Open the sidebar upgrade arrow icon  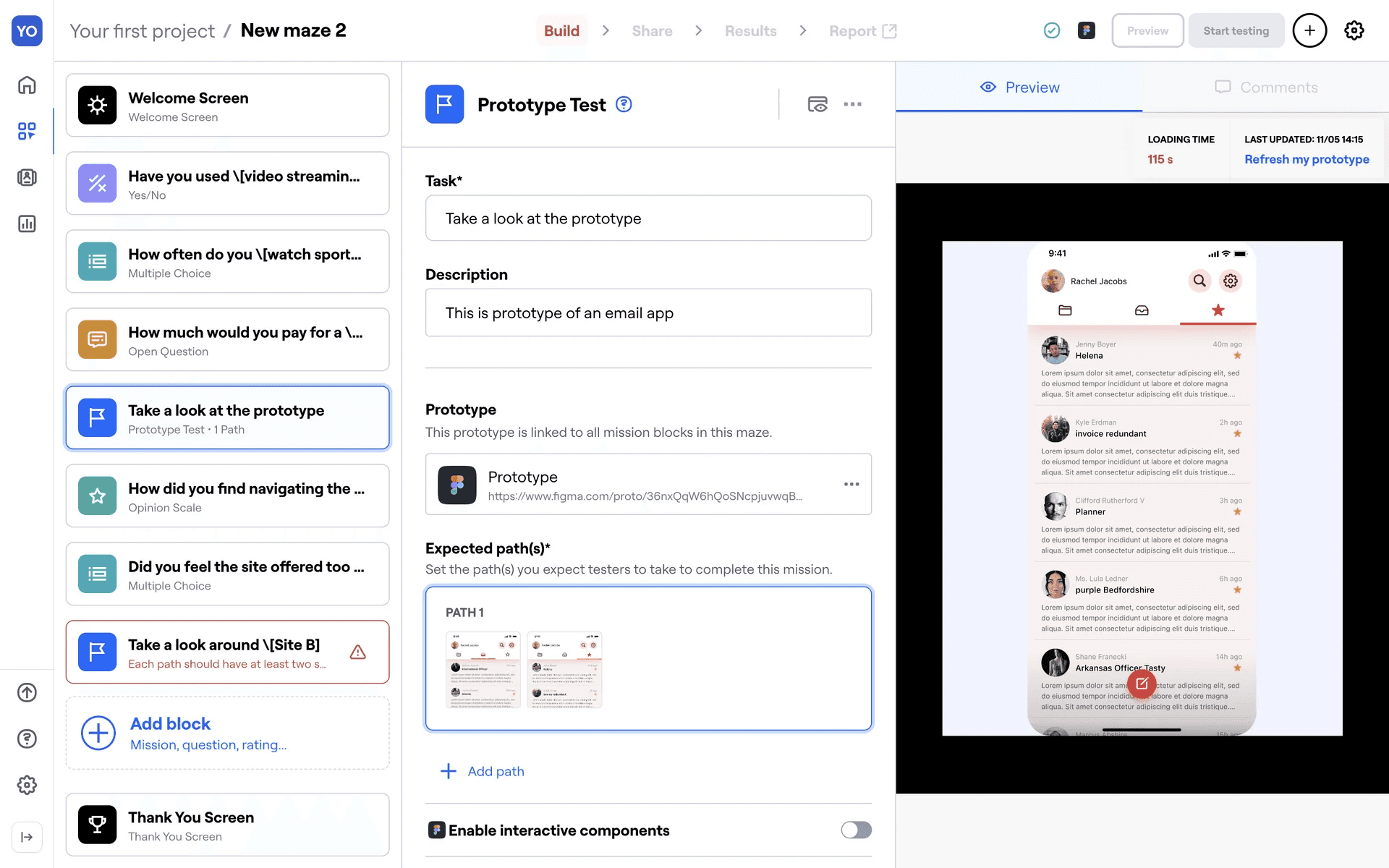[27, 692]
